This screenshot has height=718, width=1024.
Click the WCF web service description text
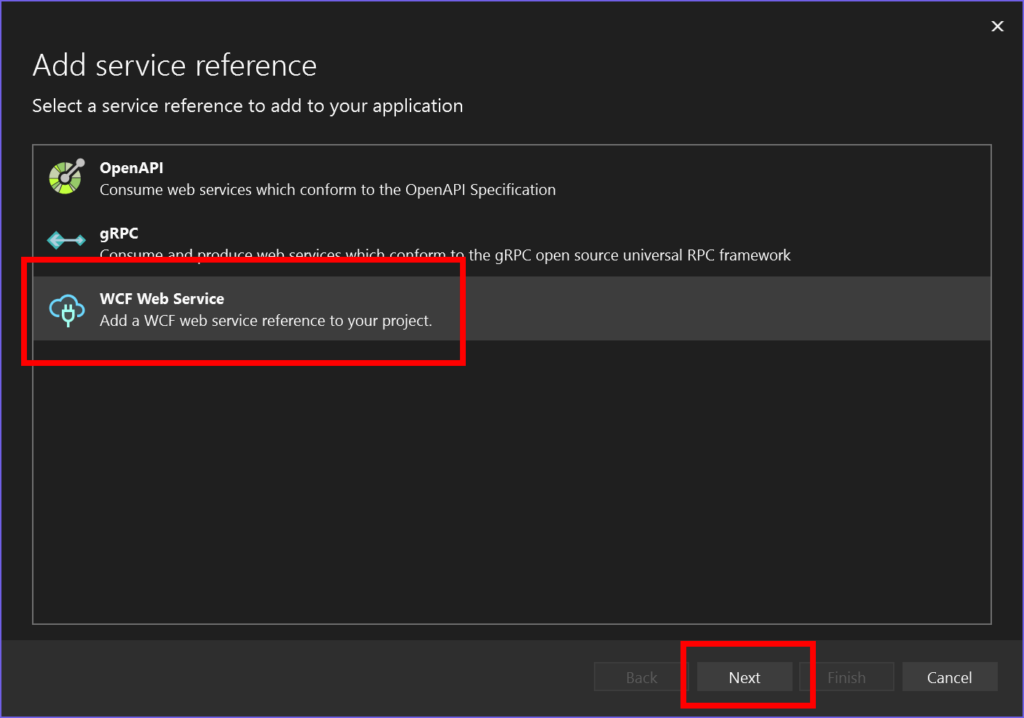(266, 321)
